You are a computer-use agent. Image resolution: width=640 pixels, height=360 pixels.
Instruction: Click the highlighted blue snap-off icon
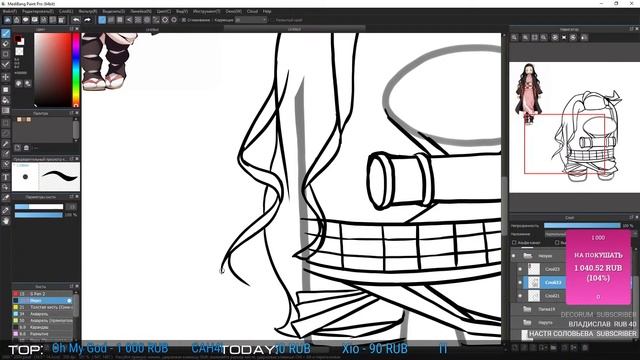tap(102, 20)
